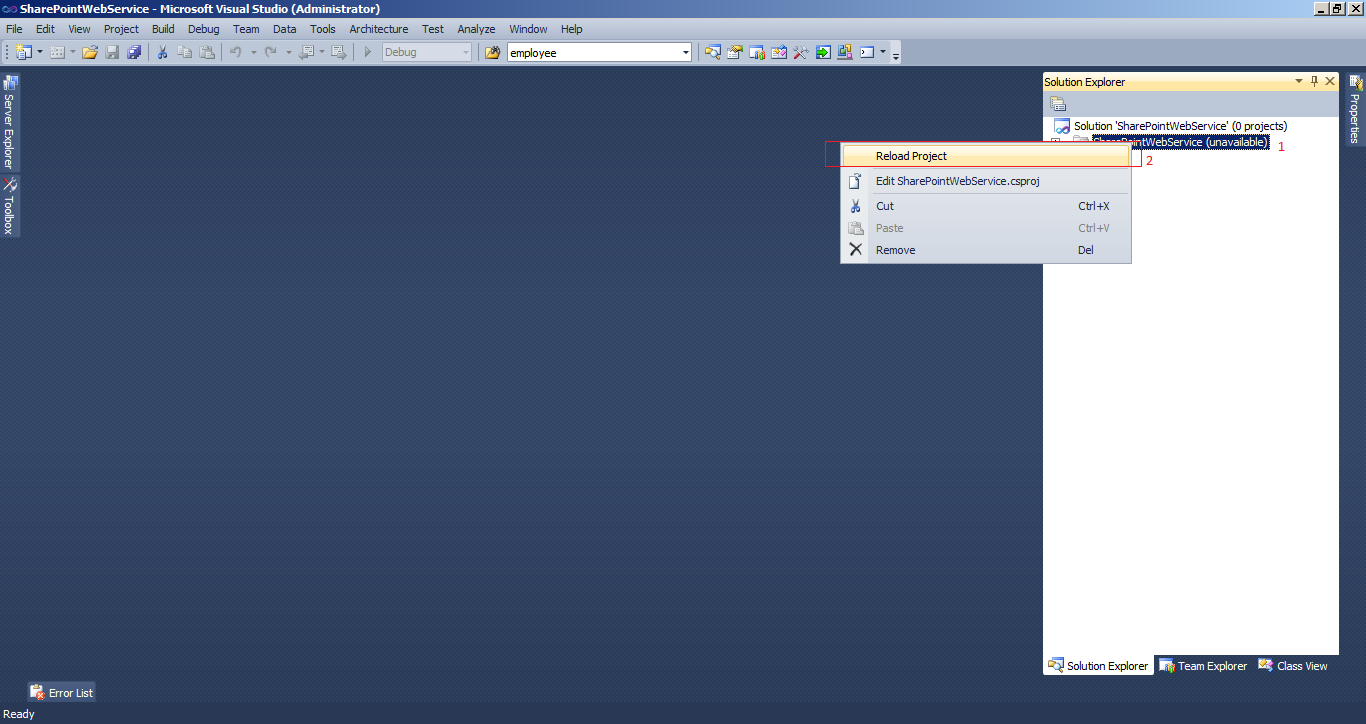Click the Copy icon in the toolbar
1366x724 pixels.
[x=185, y=52]
